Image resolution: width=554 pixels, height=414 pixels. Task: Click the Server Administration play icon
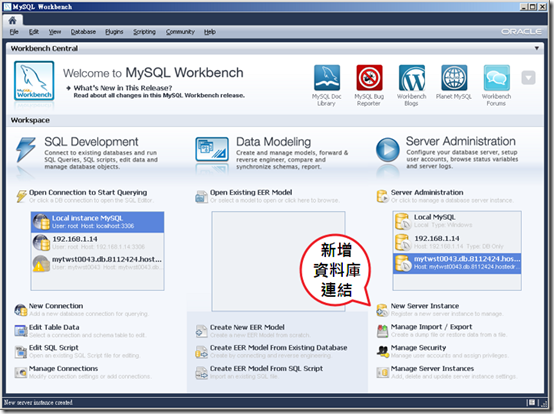click(388, 150)
